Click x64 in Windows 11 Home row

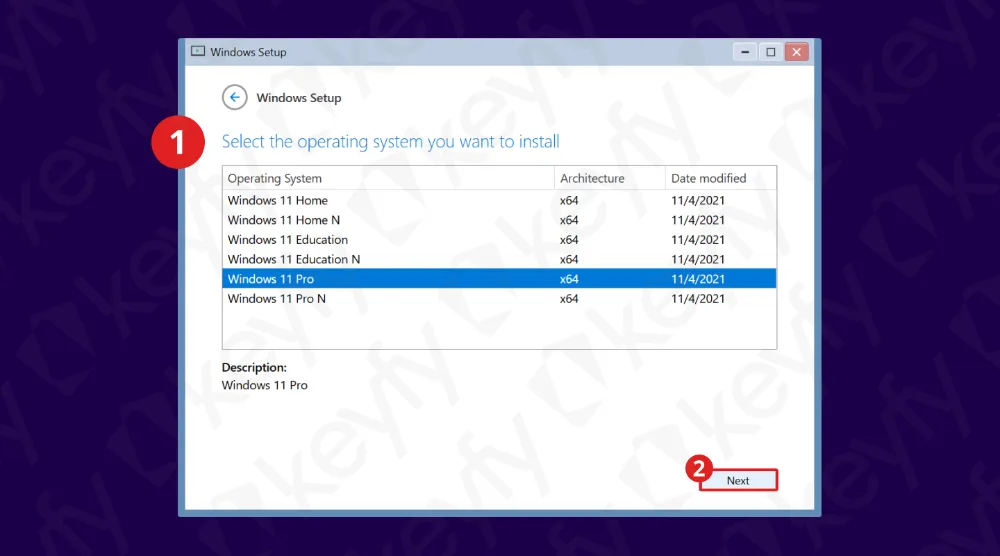point(569,200)
